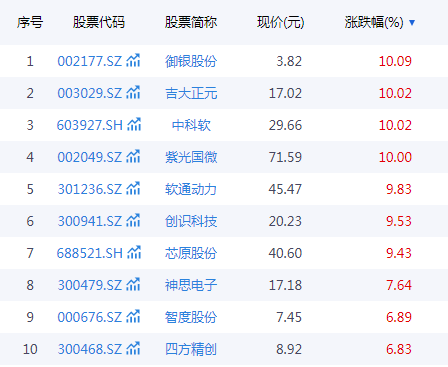Image resolution: width=448 pixels, height=367 pixels.
Task: Sort by 涨跌幅(%) column header
Action: click(x=374, y=22)
